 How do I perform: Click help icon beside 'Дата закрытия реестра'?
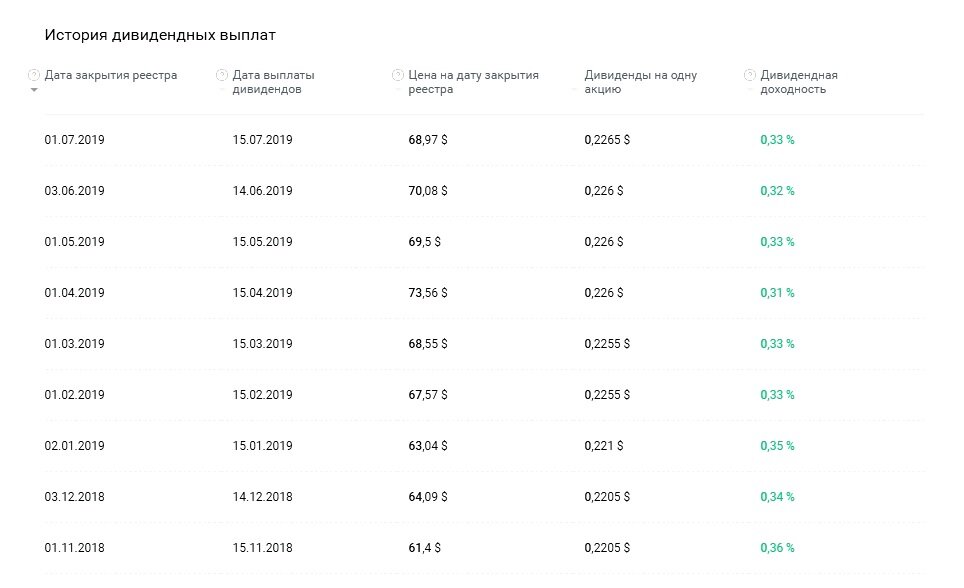click(35, 75)
